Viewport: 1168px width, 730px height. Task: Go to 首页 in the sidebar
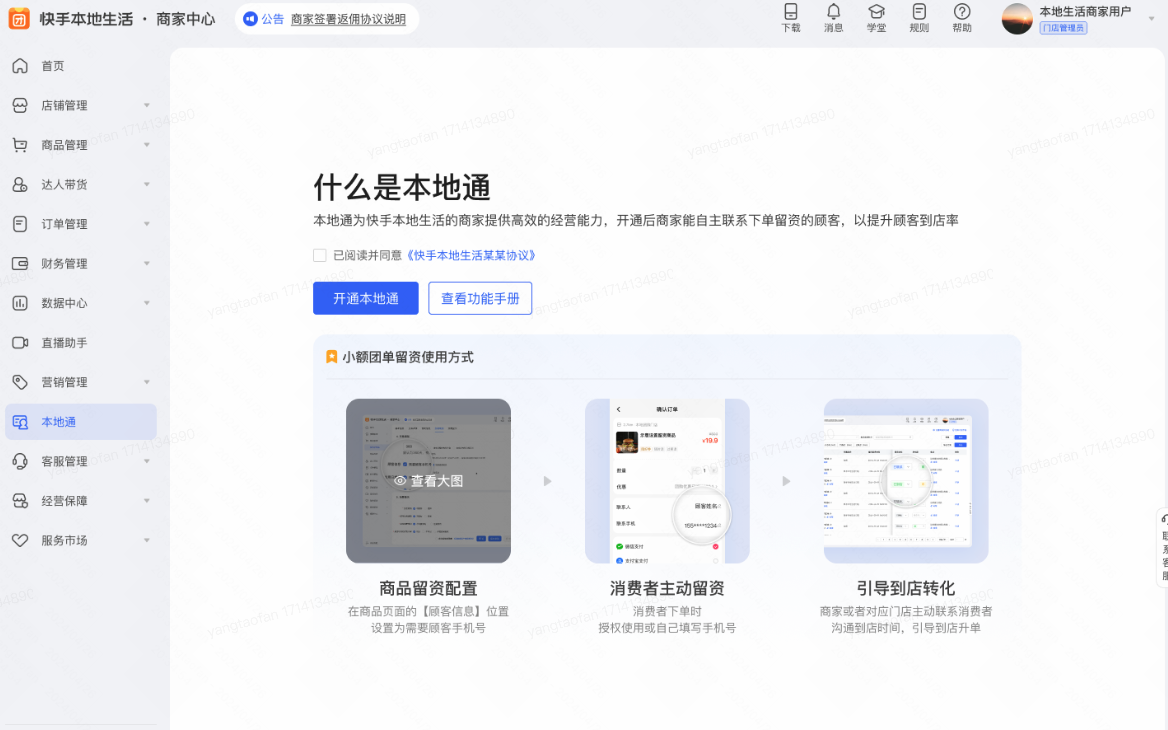point(66,65)
